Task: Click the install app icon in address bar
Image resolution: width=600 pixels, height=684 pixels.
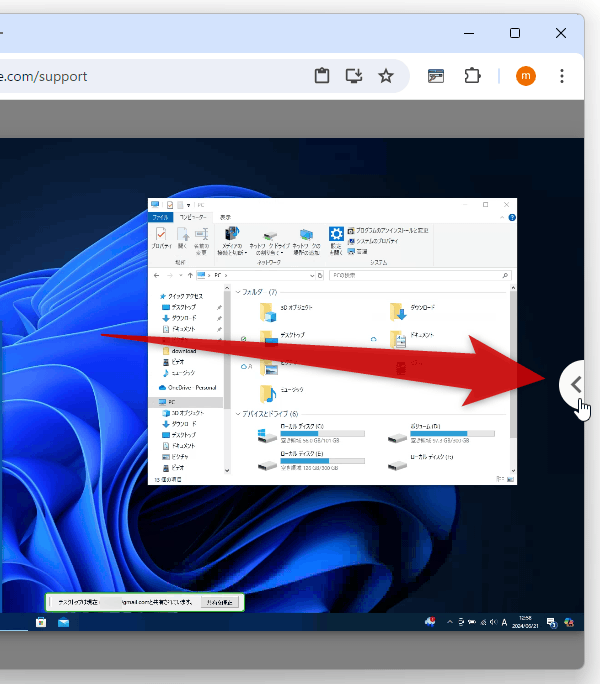Action: pyautogui.click(x=354, y=76)
